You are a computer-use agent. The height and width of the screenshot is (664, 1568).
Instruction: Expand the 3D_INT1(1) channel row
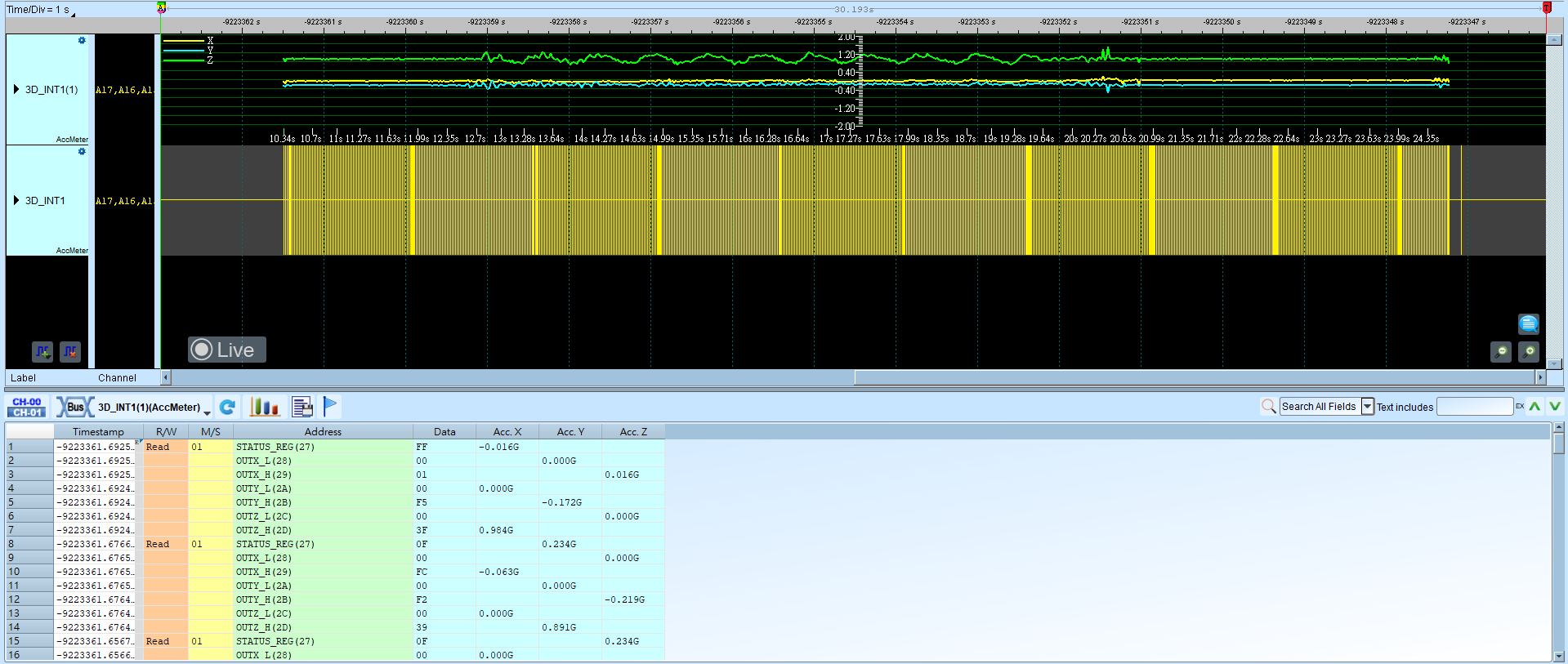click(x=16, y=89)
